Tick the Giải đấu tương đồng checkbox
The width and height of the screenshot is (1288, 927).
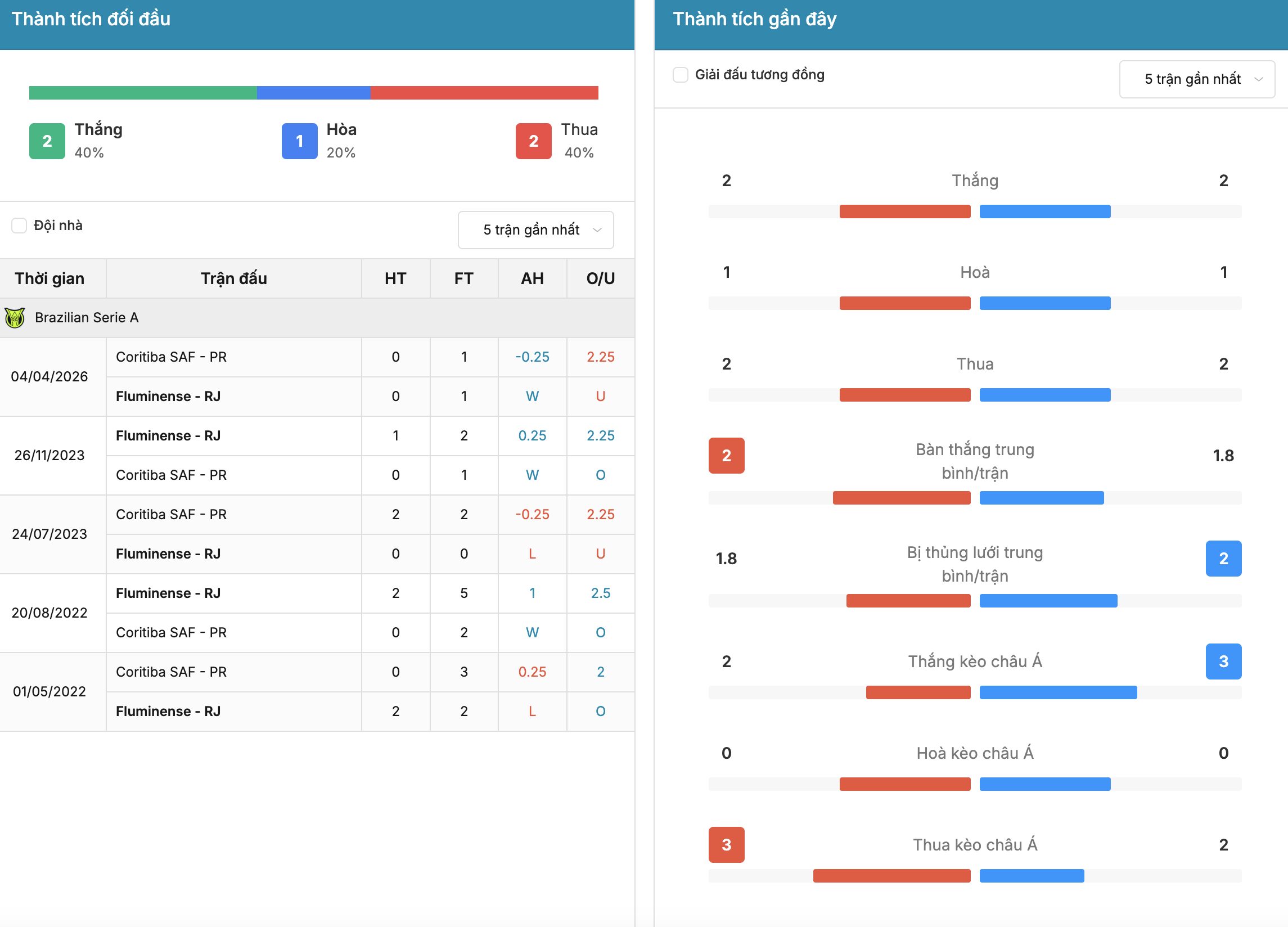click(x=681, y=75)
